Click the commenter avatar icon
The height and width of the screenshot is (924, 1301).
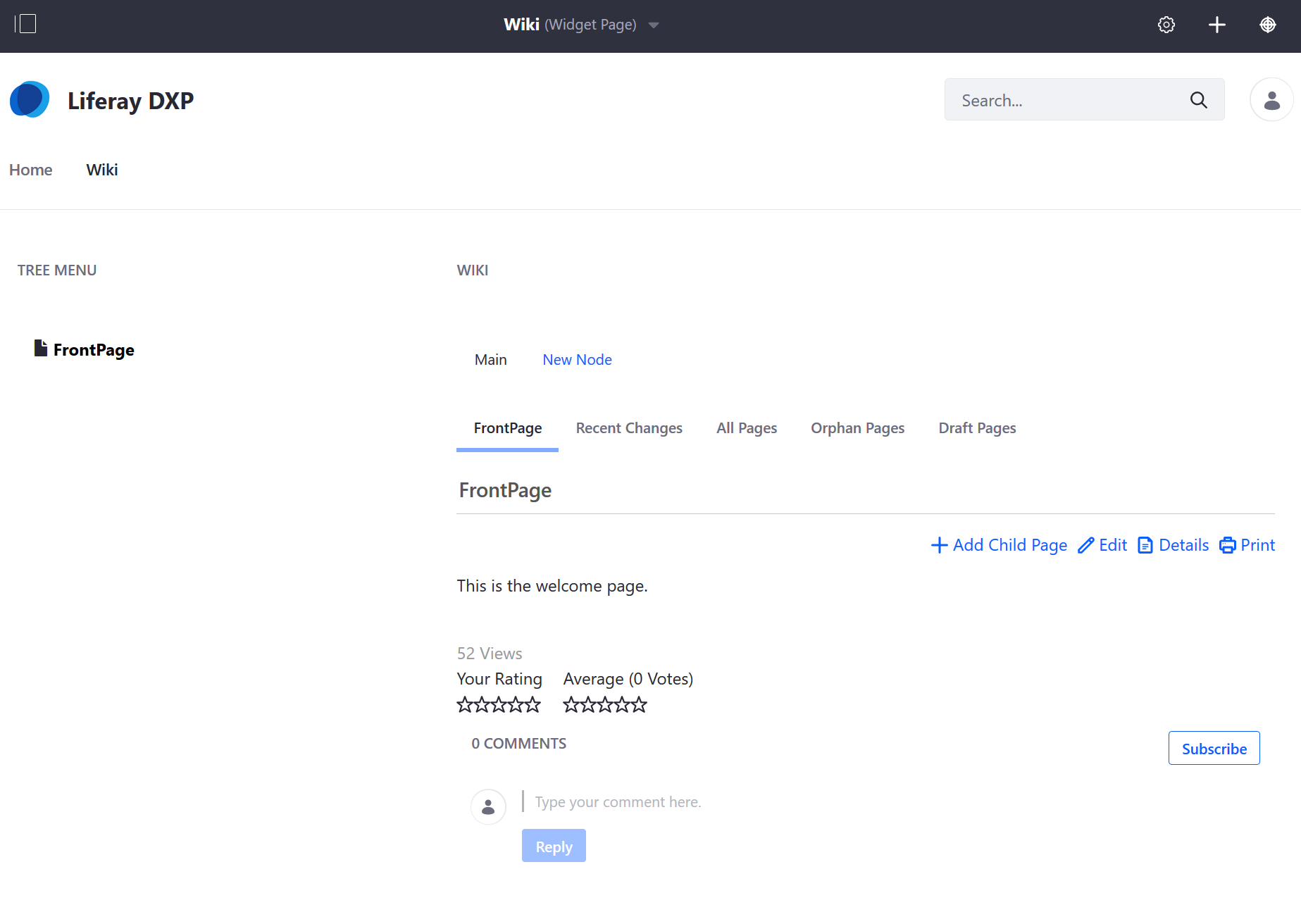(488, 807)
